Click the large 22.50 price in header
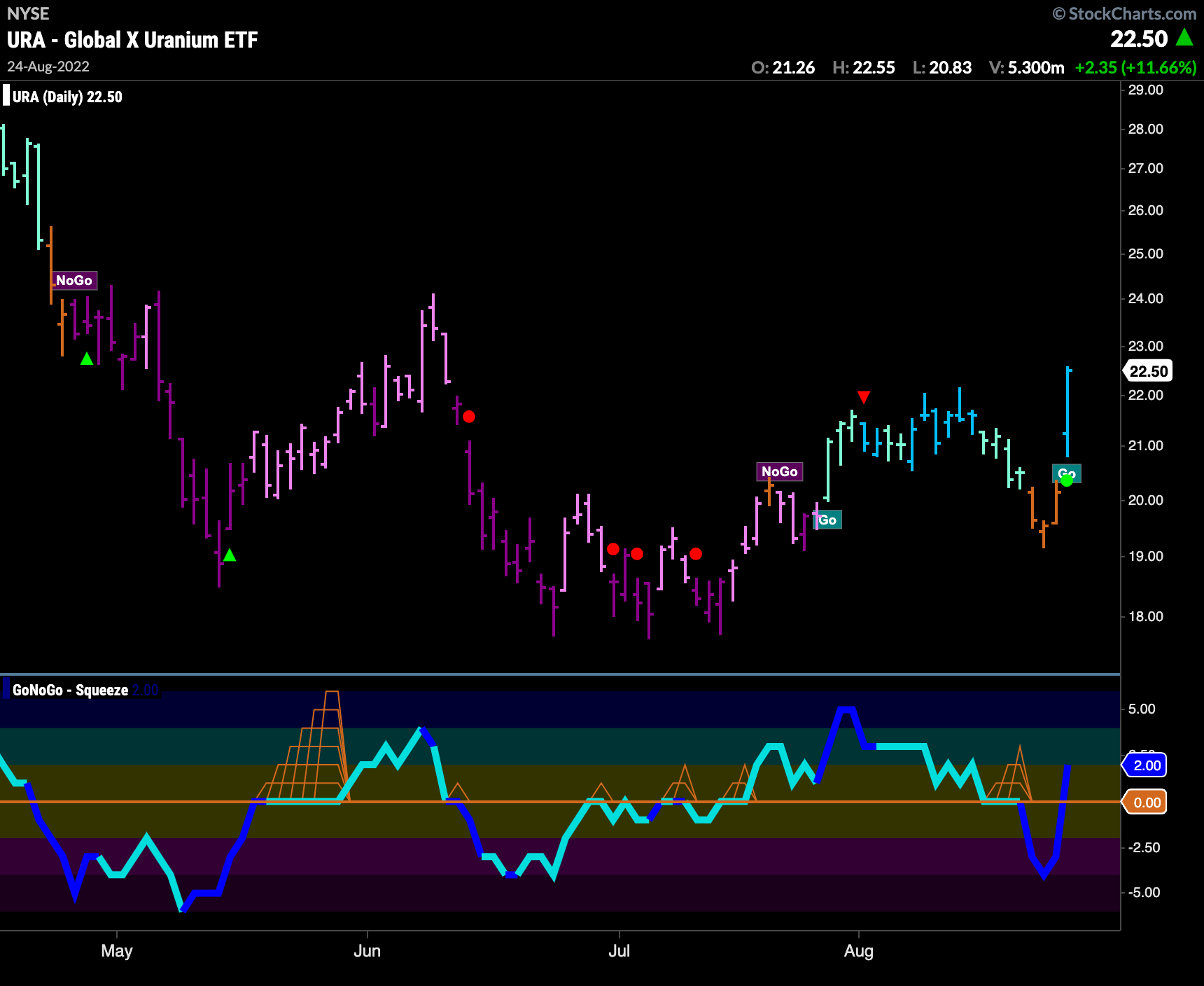Viewport: 1204px width, 986px height. [1139, 39]
